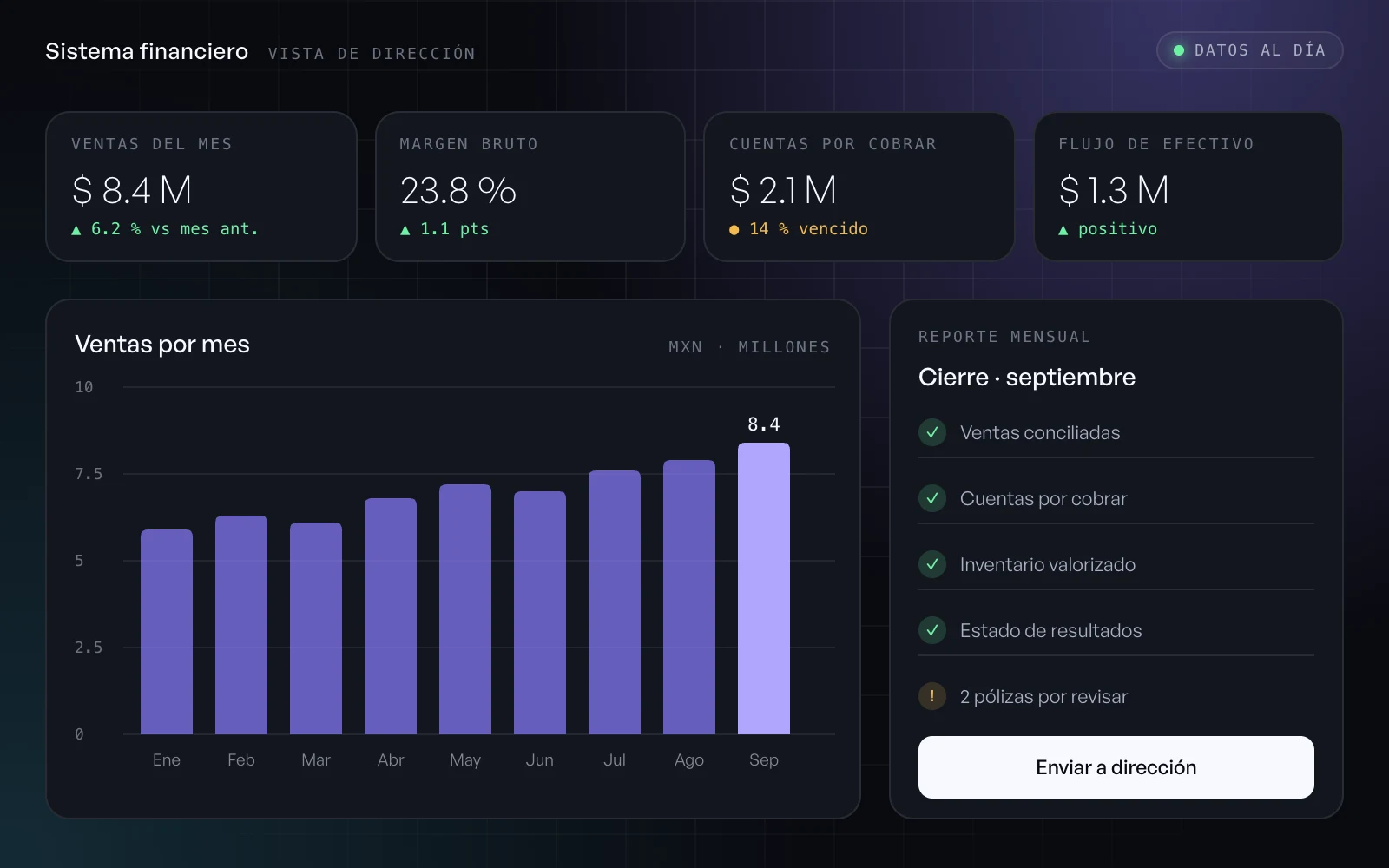
Task: Click the up triangle next to 1.1 pts
Action: click(405, 230)
